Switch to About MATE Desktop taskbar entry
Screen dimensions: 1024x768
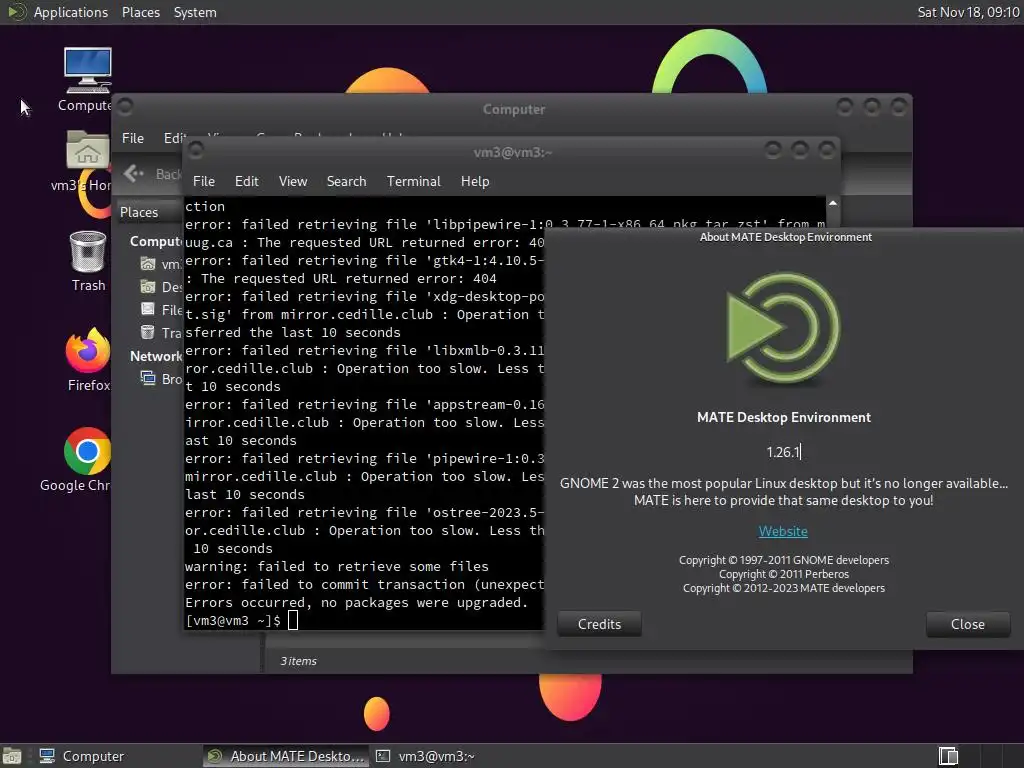[285, 756]
